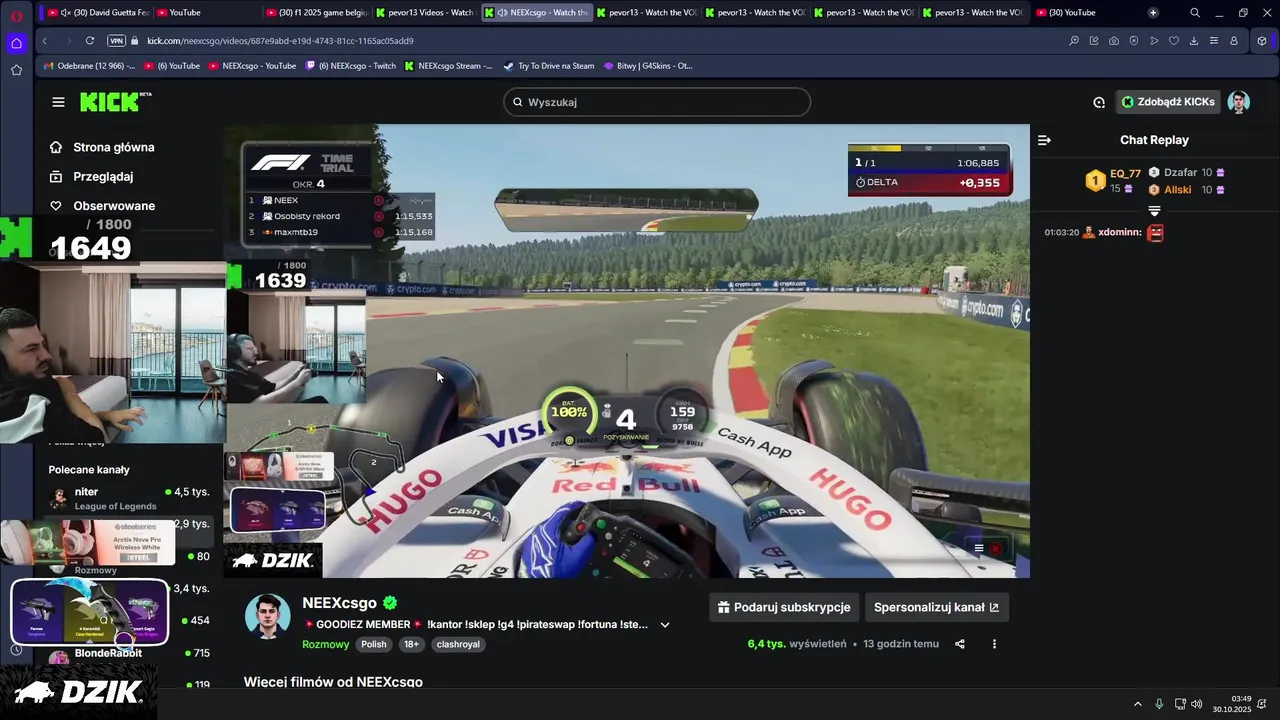Image resolution: width=1280 pixels, height=720 pixels.
Task: Add page to favorites heart icon
Action: [x=1174, y=41]
